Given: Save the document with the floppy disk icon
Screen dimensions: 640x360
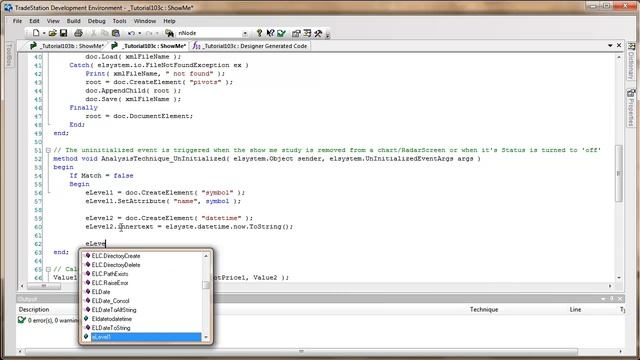Looking at the screenshot, I should tap(63, 33).
